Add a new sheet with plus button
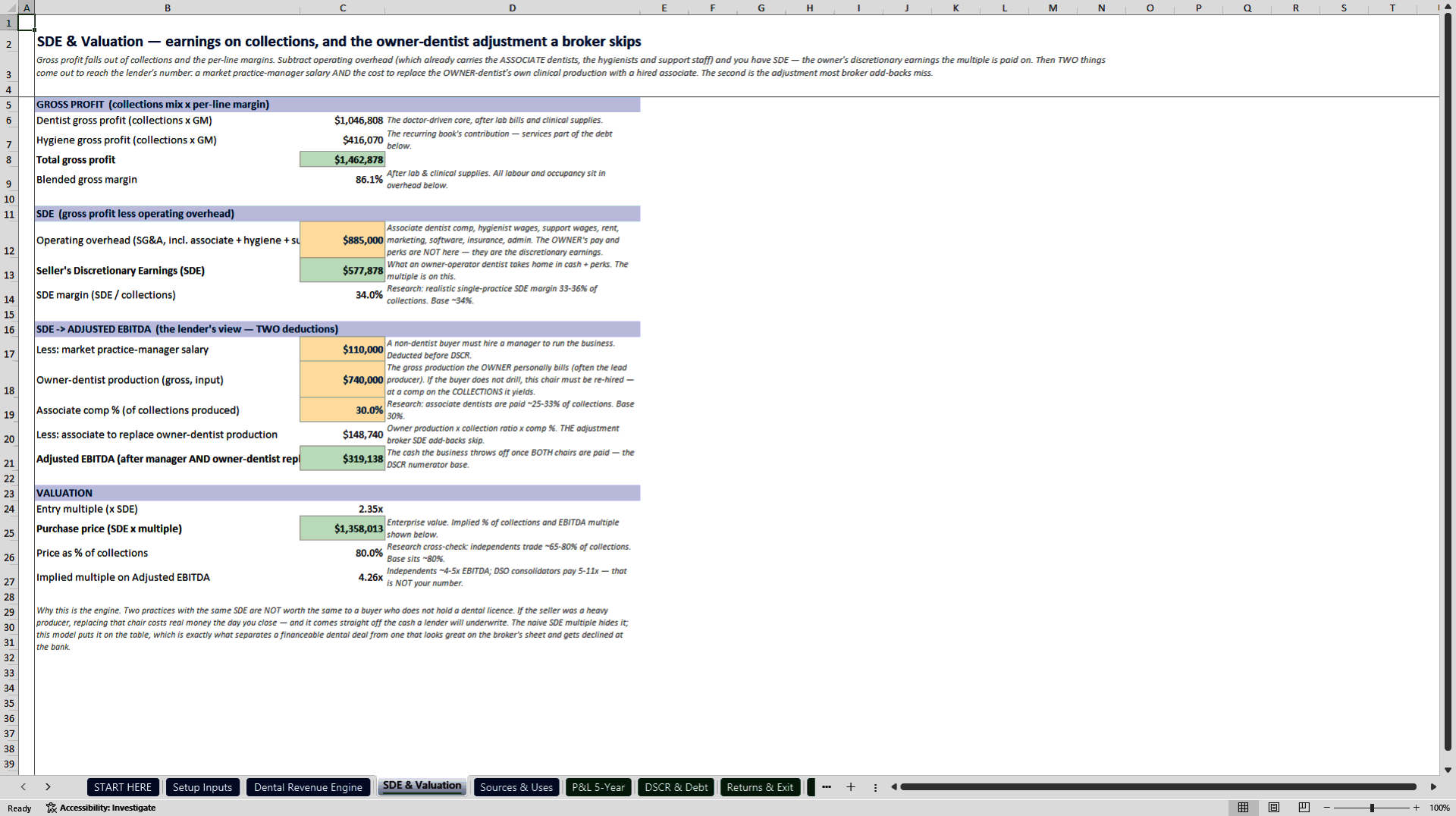 [851, 787]
